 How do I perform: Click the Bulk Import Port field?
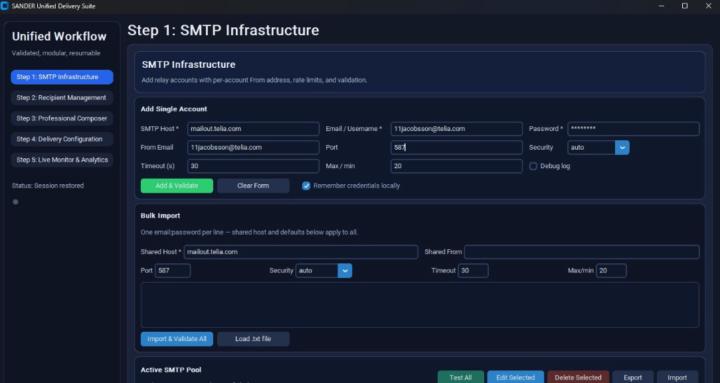173,271
